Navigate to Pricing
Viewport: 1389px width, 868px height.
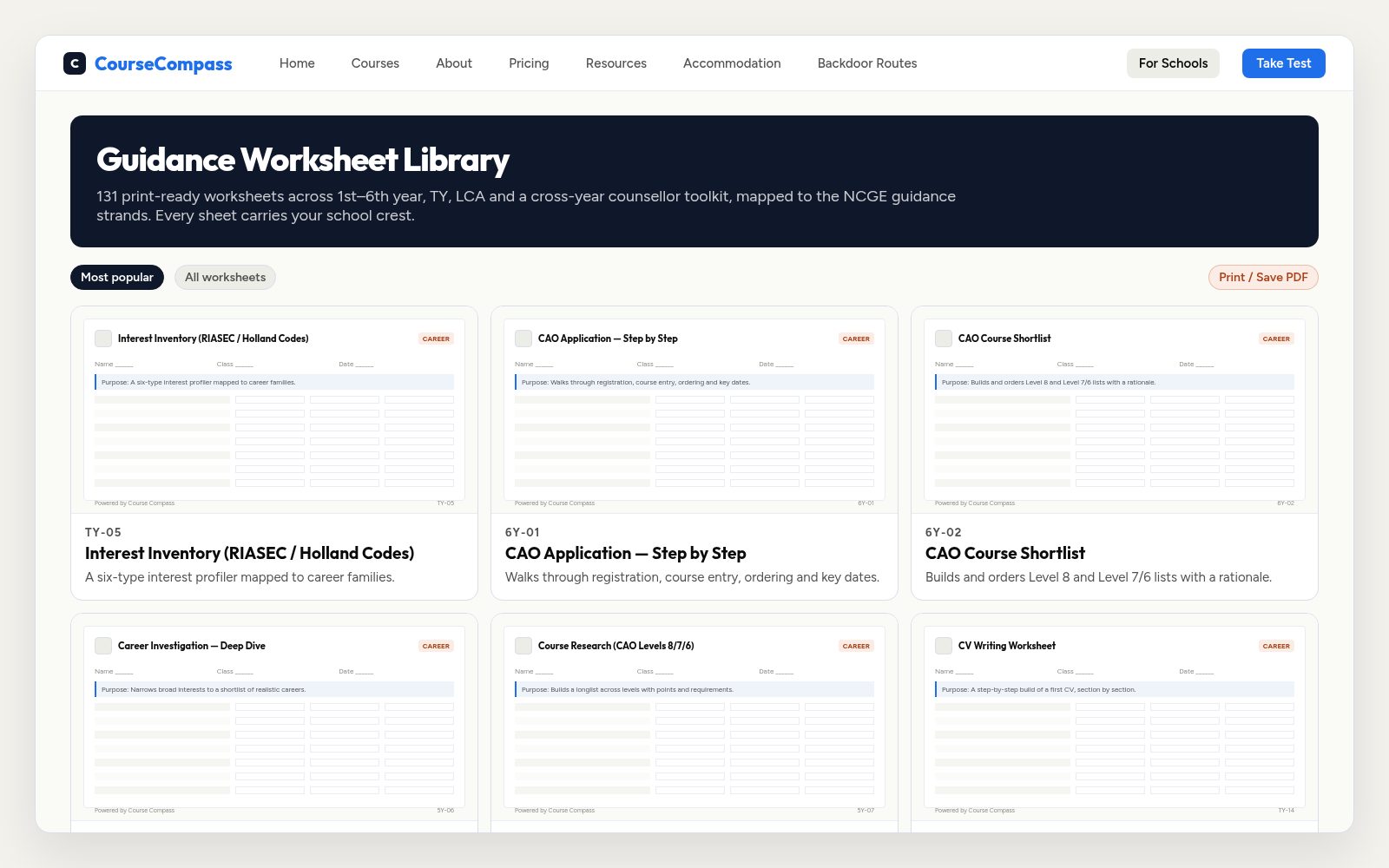point(529,63)
